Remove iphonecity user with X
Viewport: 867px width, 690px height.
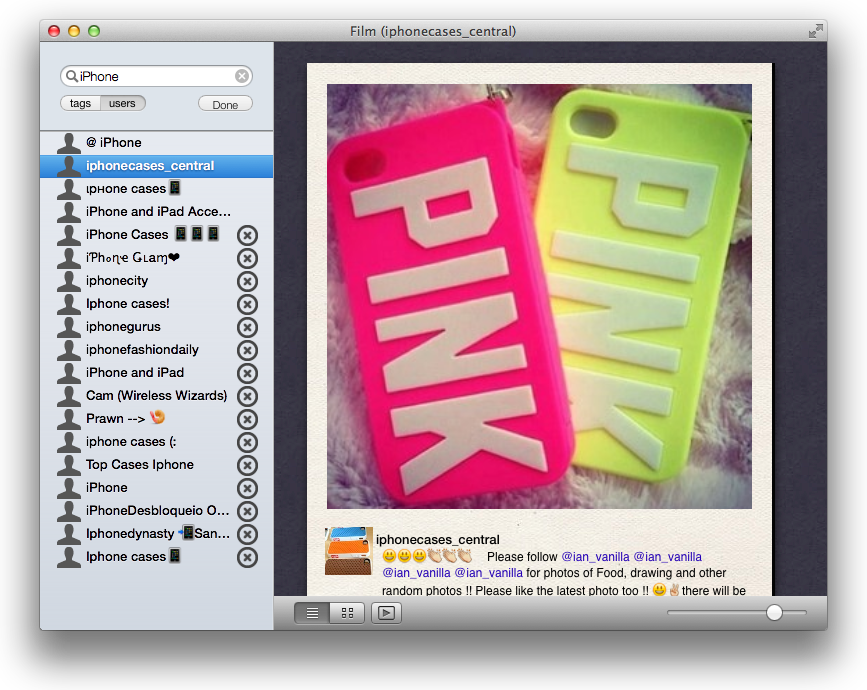click(247, 281)
